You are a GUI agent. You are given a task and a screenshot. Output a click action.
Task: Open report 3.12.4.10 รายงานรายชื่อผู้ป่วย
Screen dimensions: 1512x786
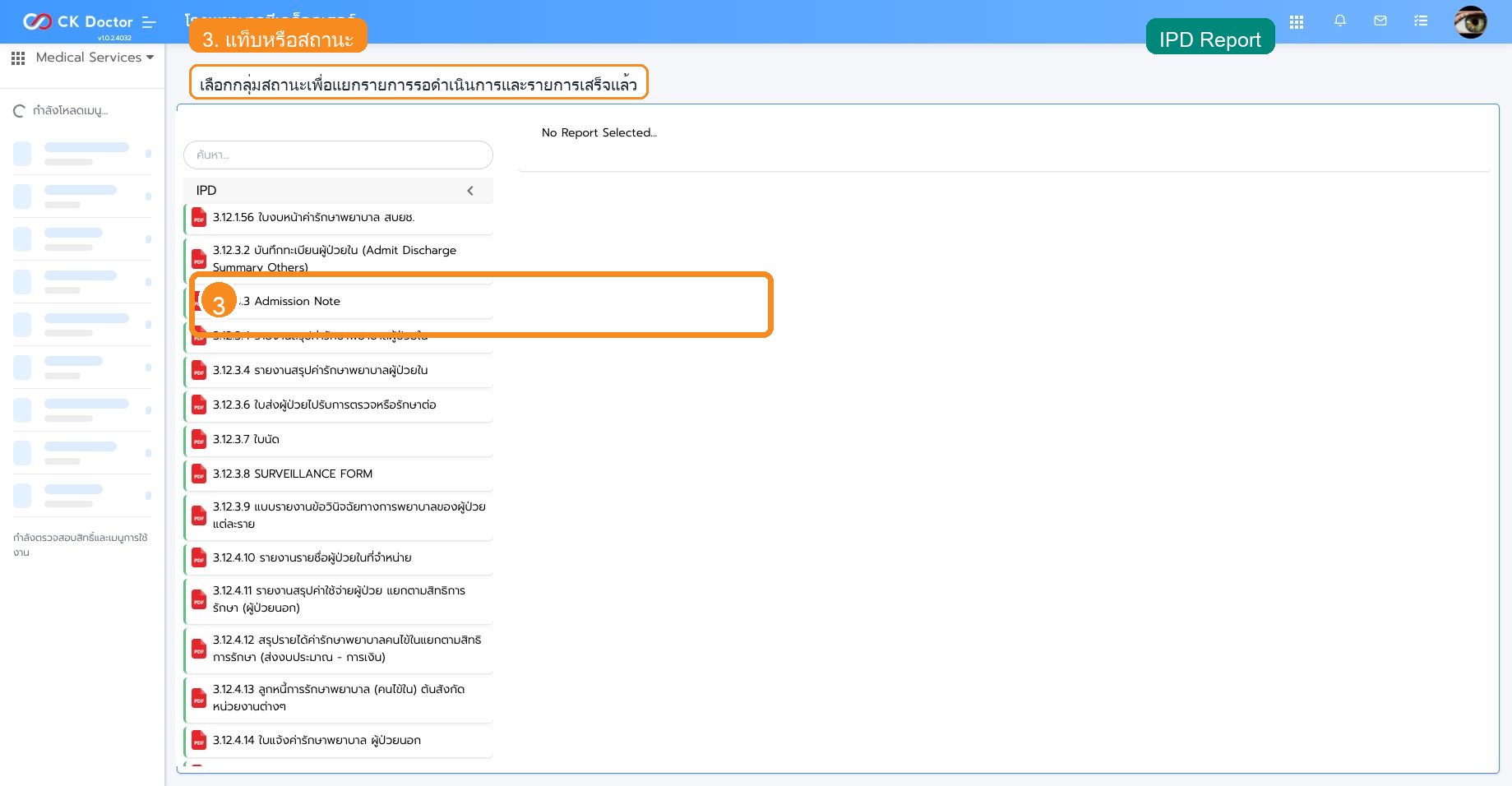pyautogui.click(x=339, y=558)
